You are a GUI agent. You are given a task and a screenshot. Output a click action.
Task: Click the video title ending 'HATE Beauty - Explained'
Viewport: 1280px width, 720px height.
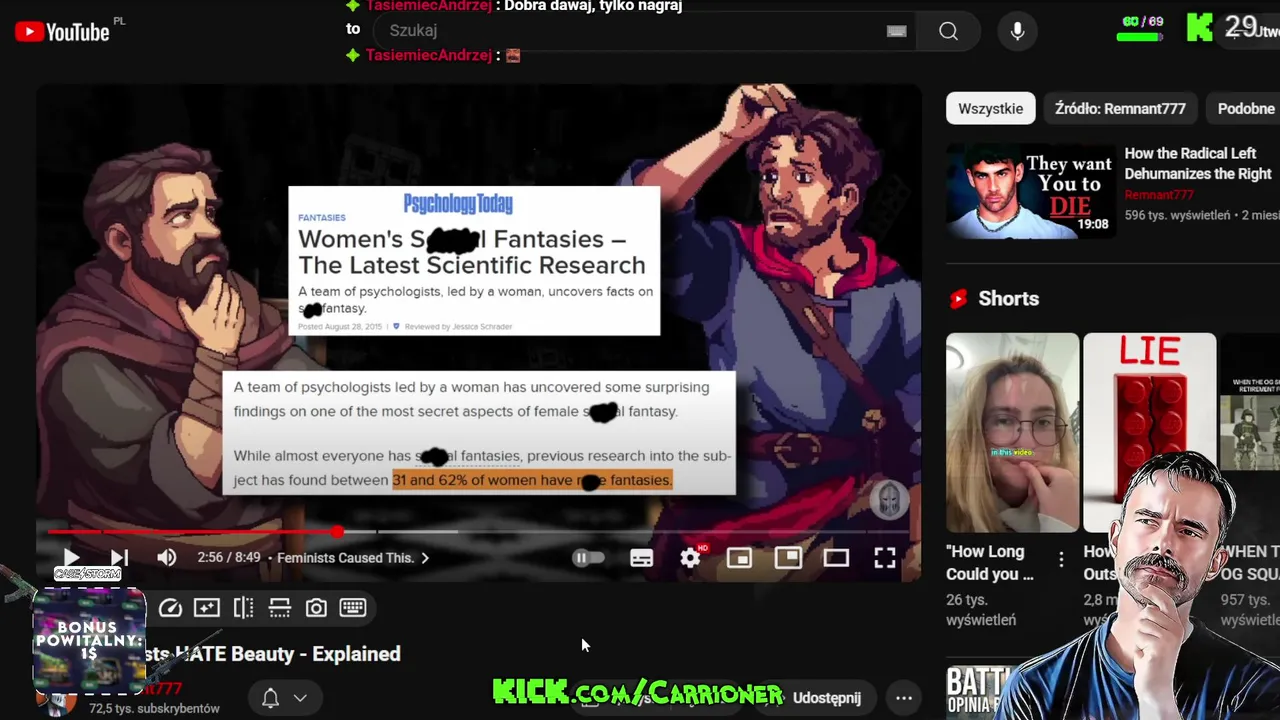coord(274,654)
